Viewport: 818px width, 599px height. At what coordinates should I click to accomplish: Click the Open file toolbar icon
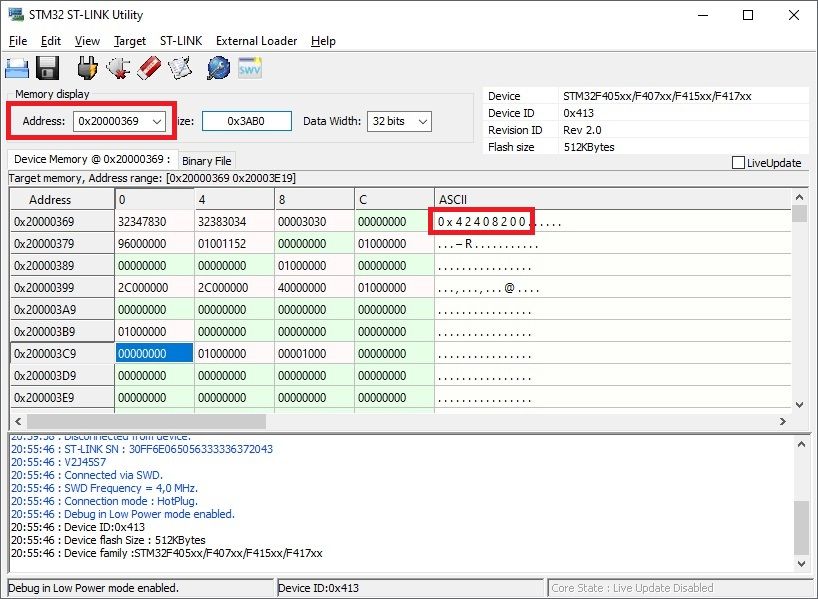(x=17, y=68)
